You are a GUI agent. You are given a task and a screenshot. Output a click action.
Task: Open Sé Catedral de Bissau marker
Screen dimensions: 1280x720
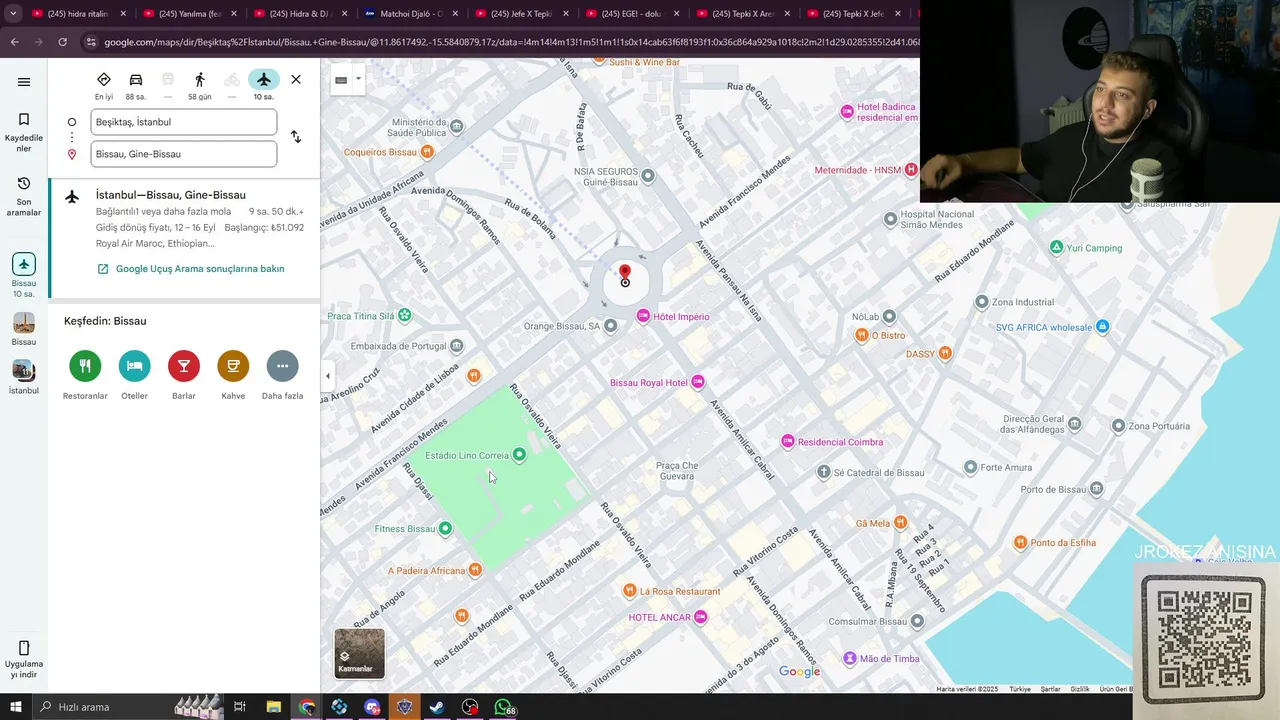tap(823, 472)
